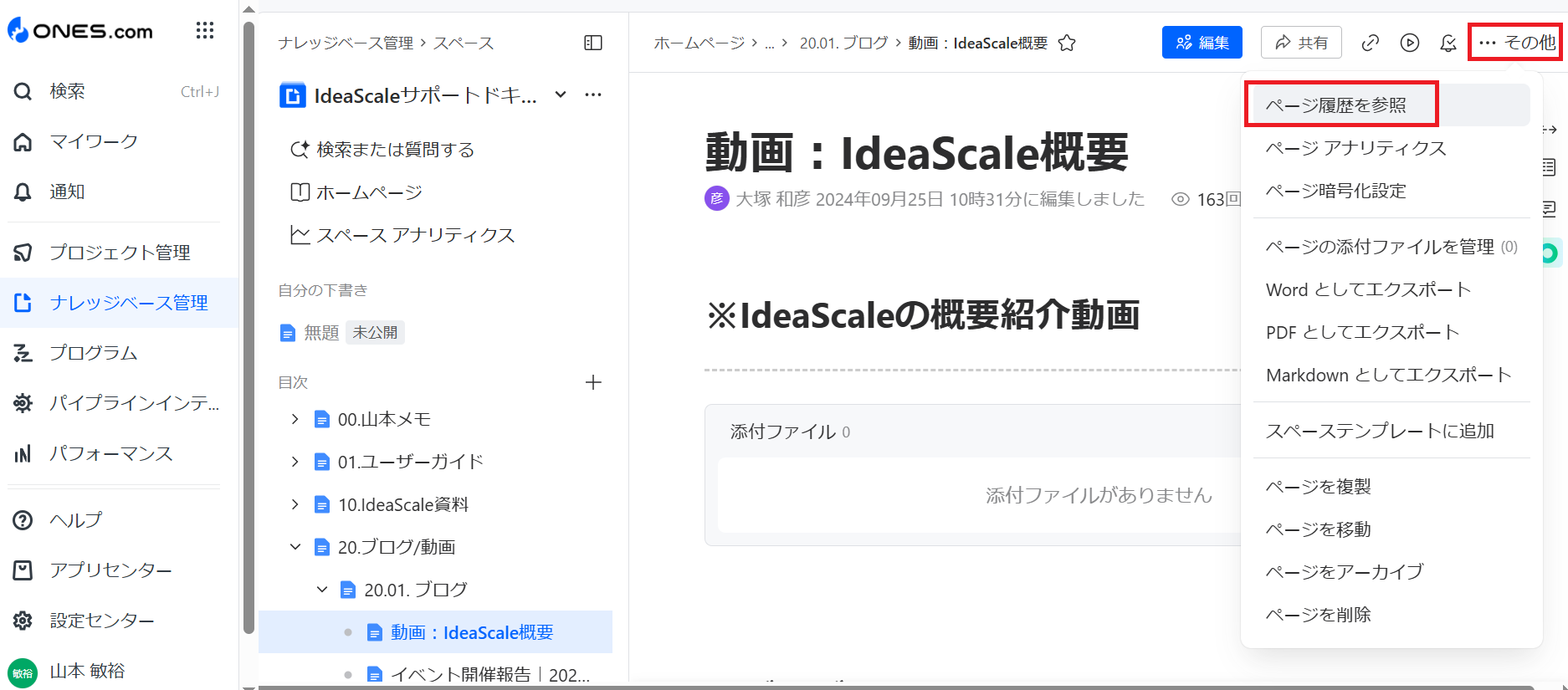Screen dimensions: 1568x690
Task: Select ページ アナリティクス
Action: coord(1391,148)
